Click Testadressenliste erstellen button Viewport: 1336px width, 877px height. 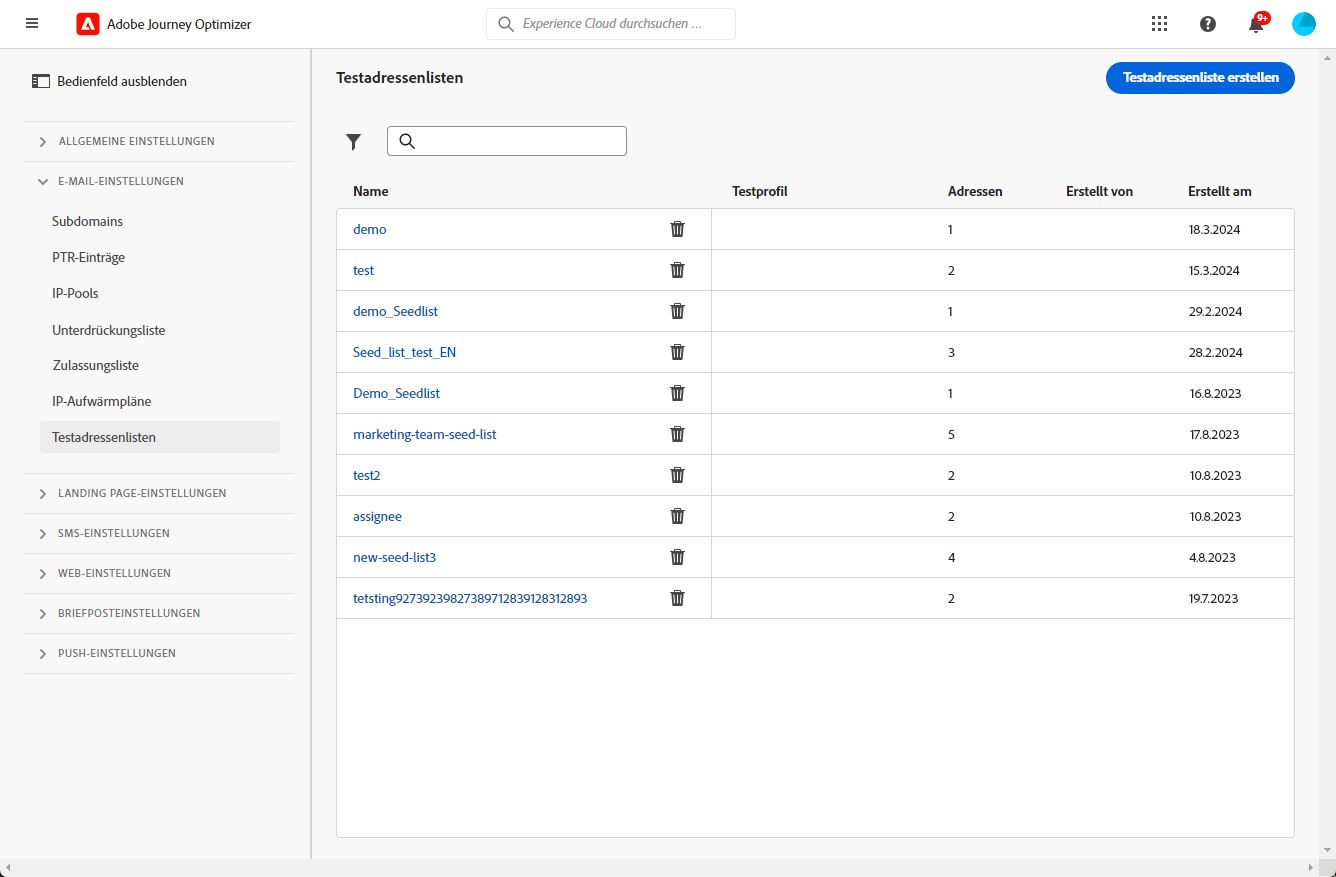(x=1200, y=78)
